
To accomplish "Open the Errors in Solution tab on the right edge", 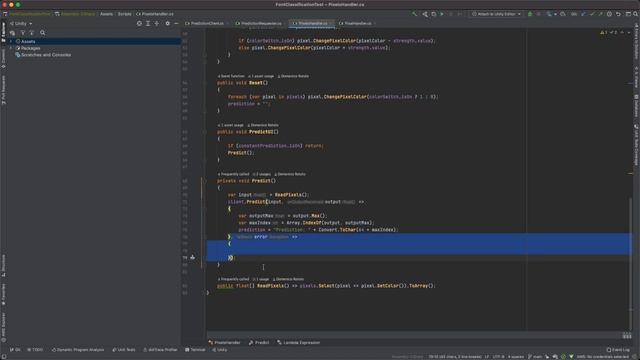I will (636, 41).
